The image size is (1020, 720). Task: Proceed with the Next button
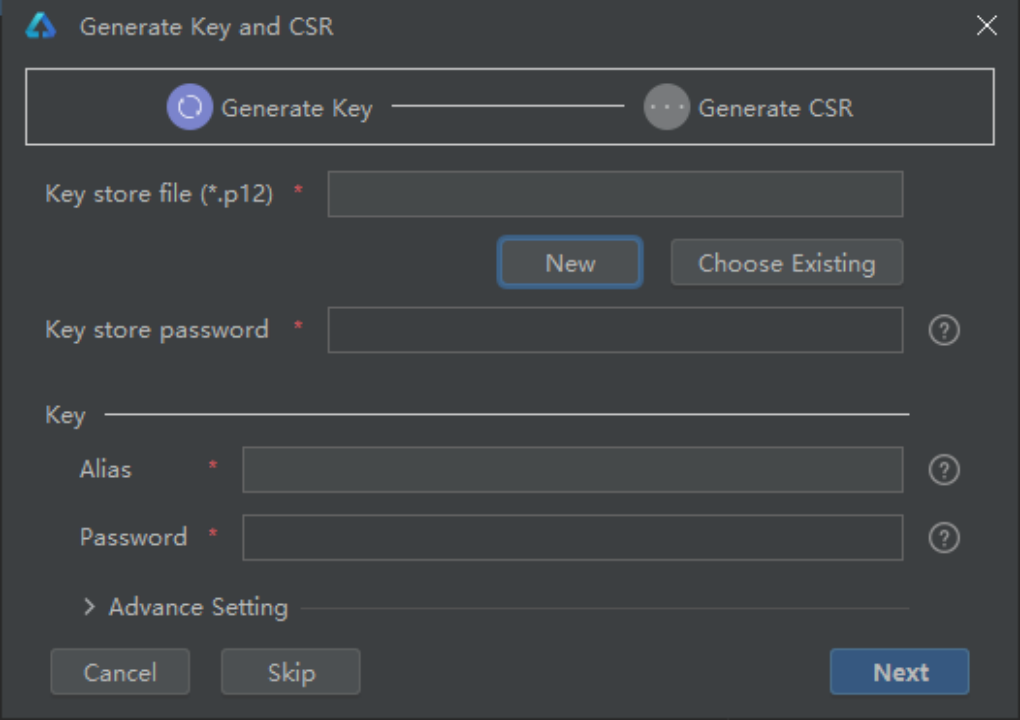coord(899,672)
